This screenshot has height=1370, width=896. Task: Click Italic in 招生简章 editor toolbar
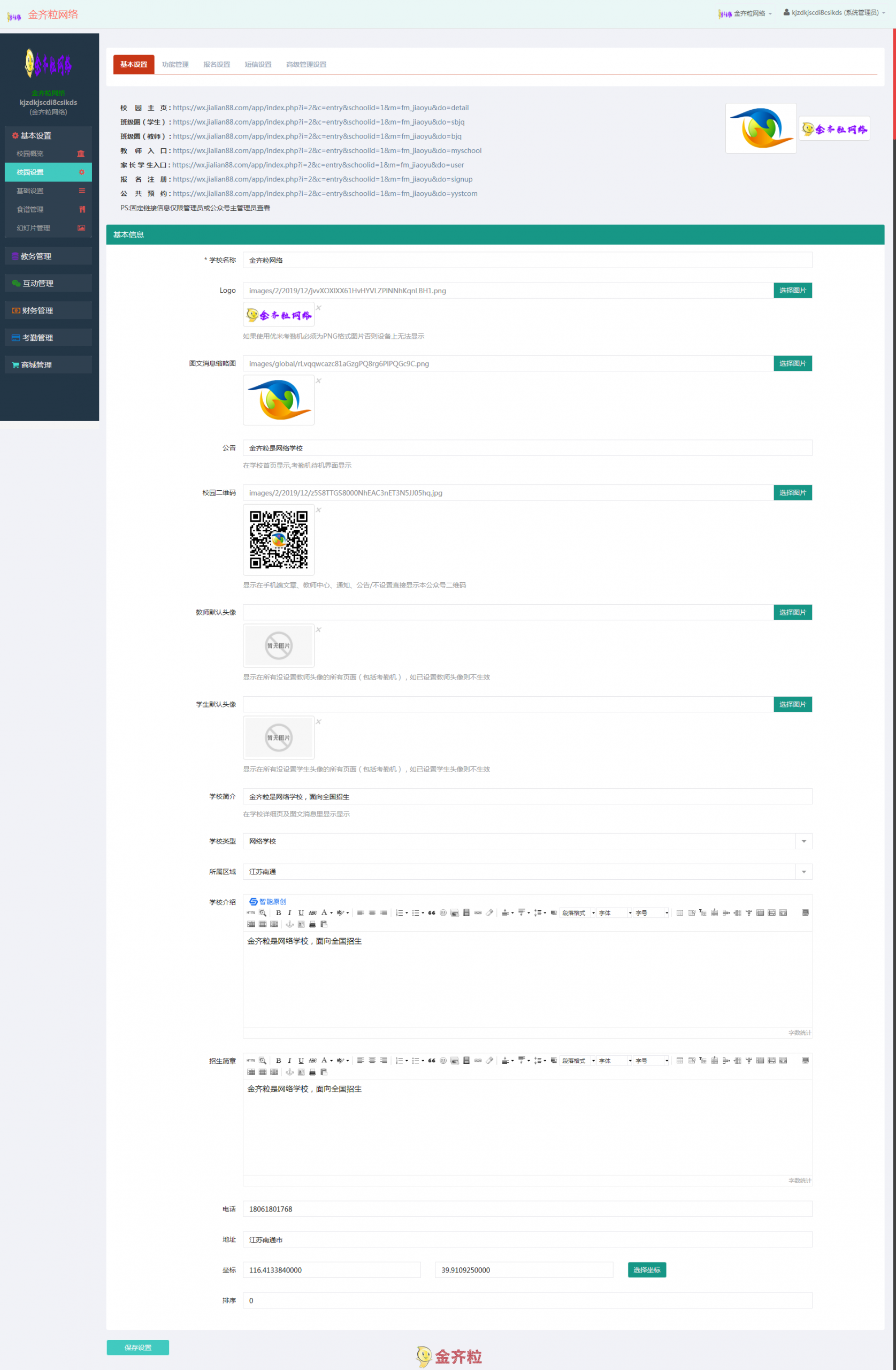click(289, 1060)
